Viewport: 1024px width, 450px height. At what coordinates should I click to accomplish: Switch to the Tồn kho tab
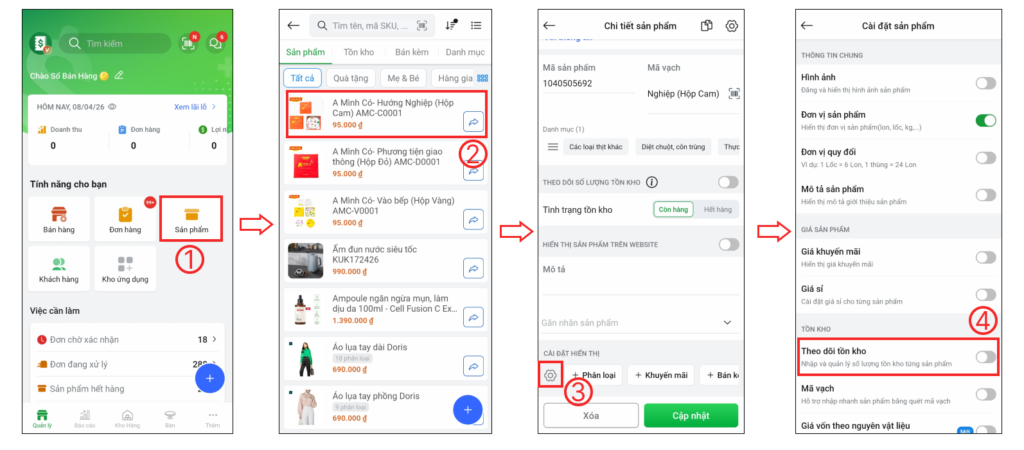pyautogui.click(x=357, y=52)
